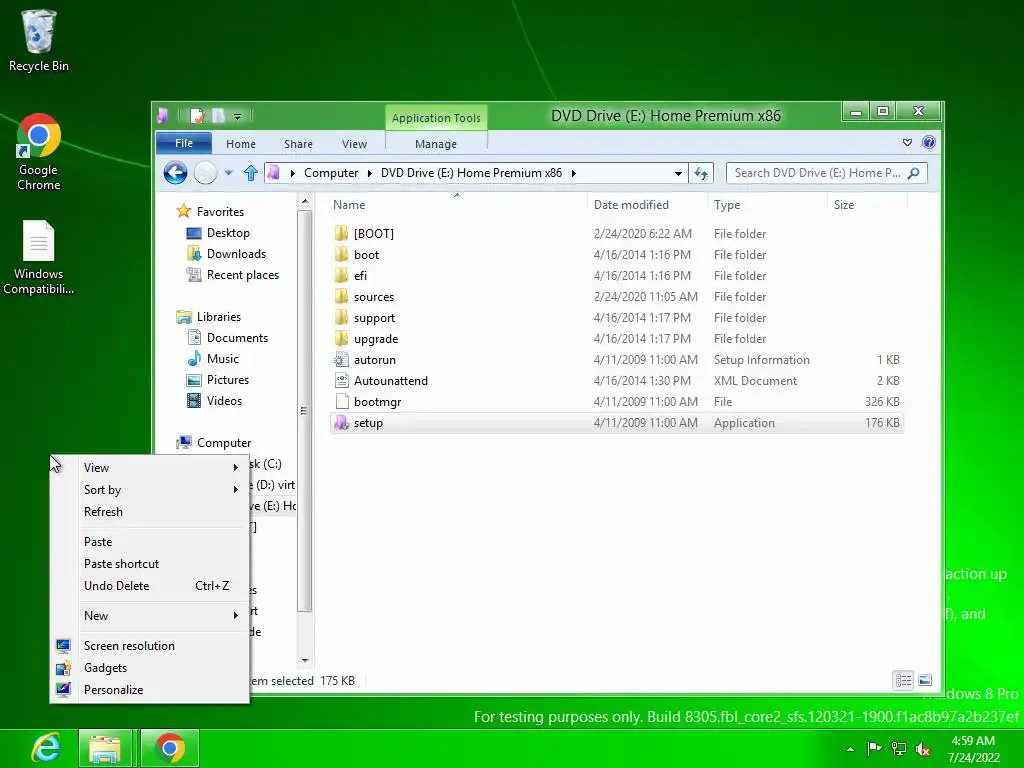This screenshot has height=768, width=1024.
Task: Go up one folder level
Action: 251,173
